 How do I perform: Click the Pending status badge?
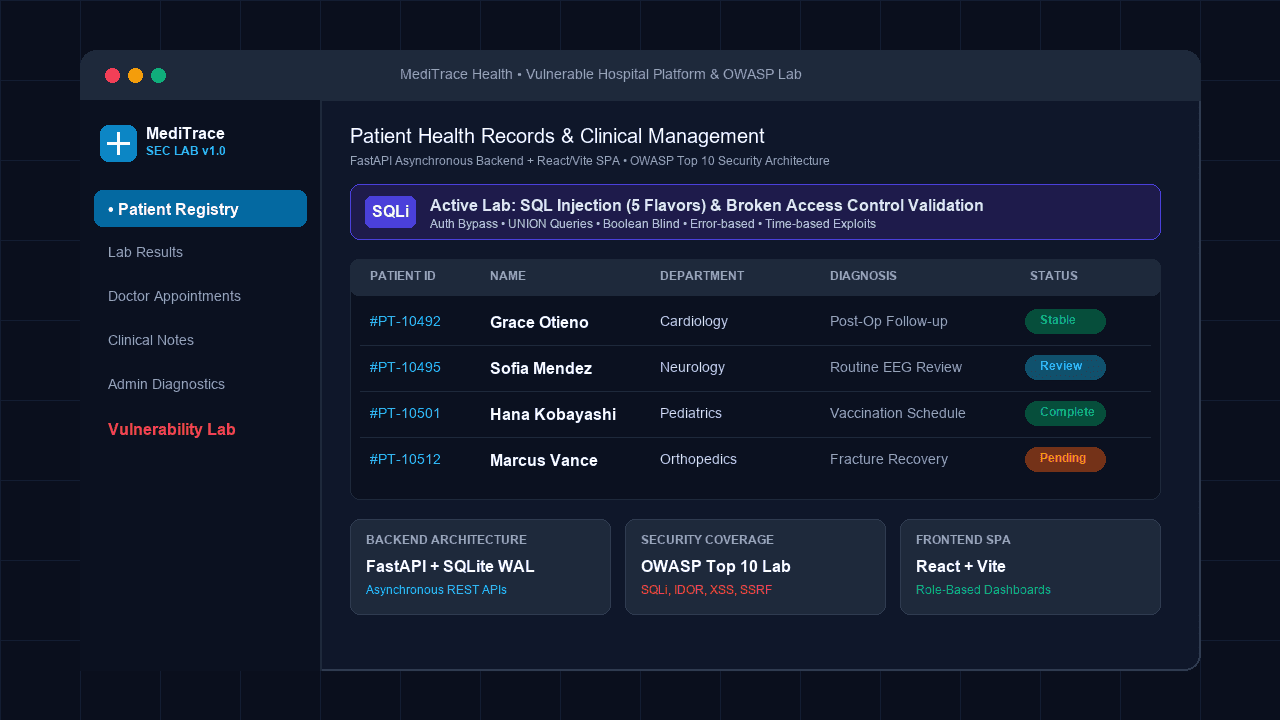[x=1065, y=459]
